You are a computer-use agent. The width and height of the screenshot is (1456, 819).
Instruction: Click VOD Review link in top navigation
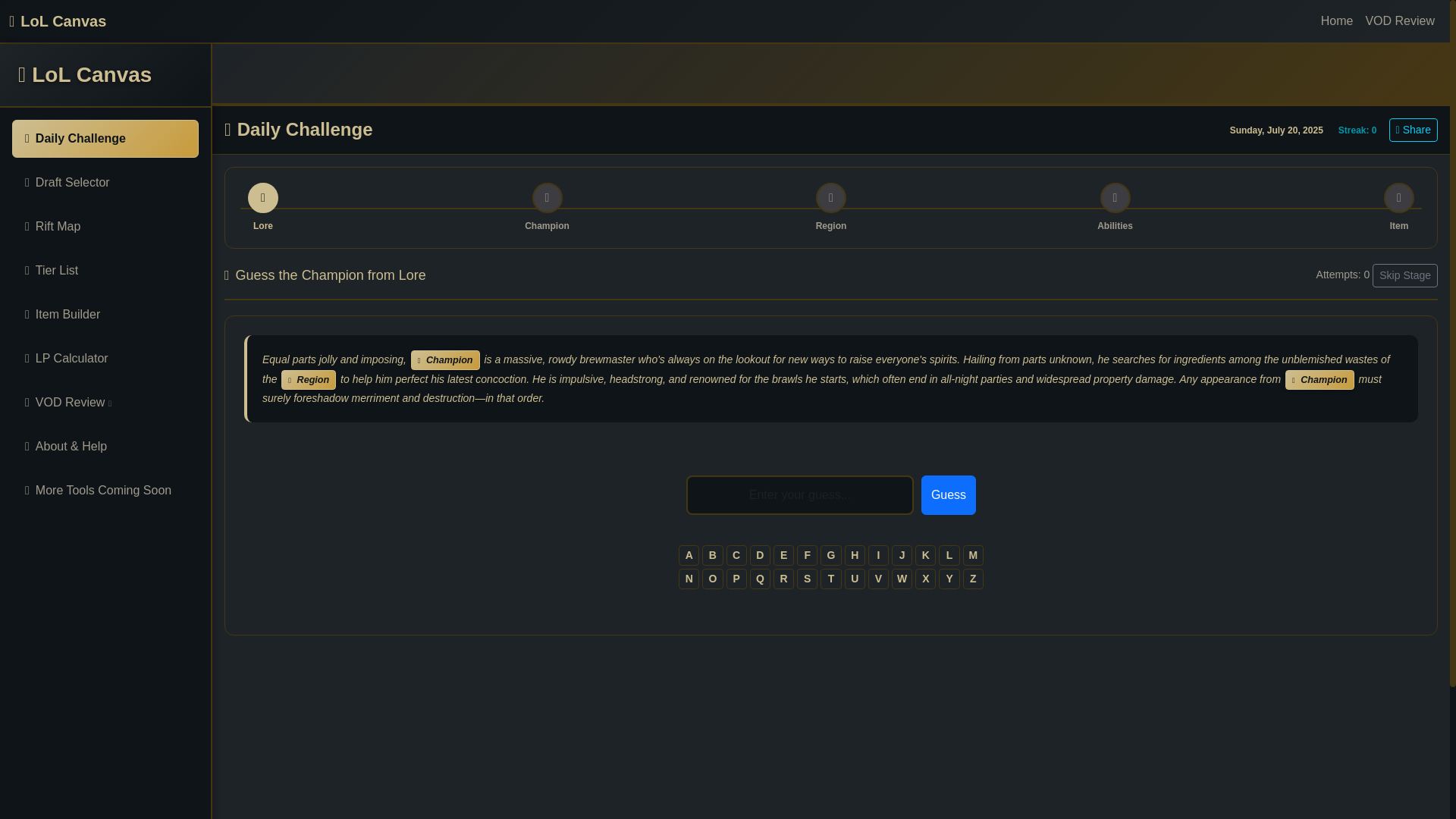coord(1399,21)
